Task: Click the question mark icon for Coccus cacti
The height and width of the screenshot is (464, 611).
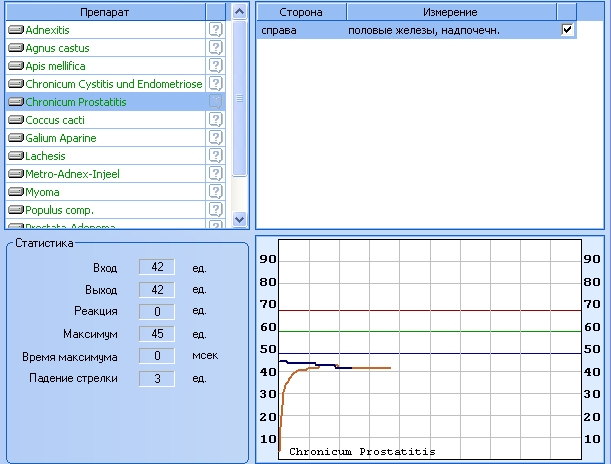Action: pos(215,120)
